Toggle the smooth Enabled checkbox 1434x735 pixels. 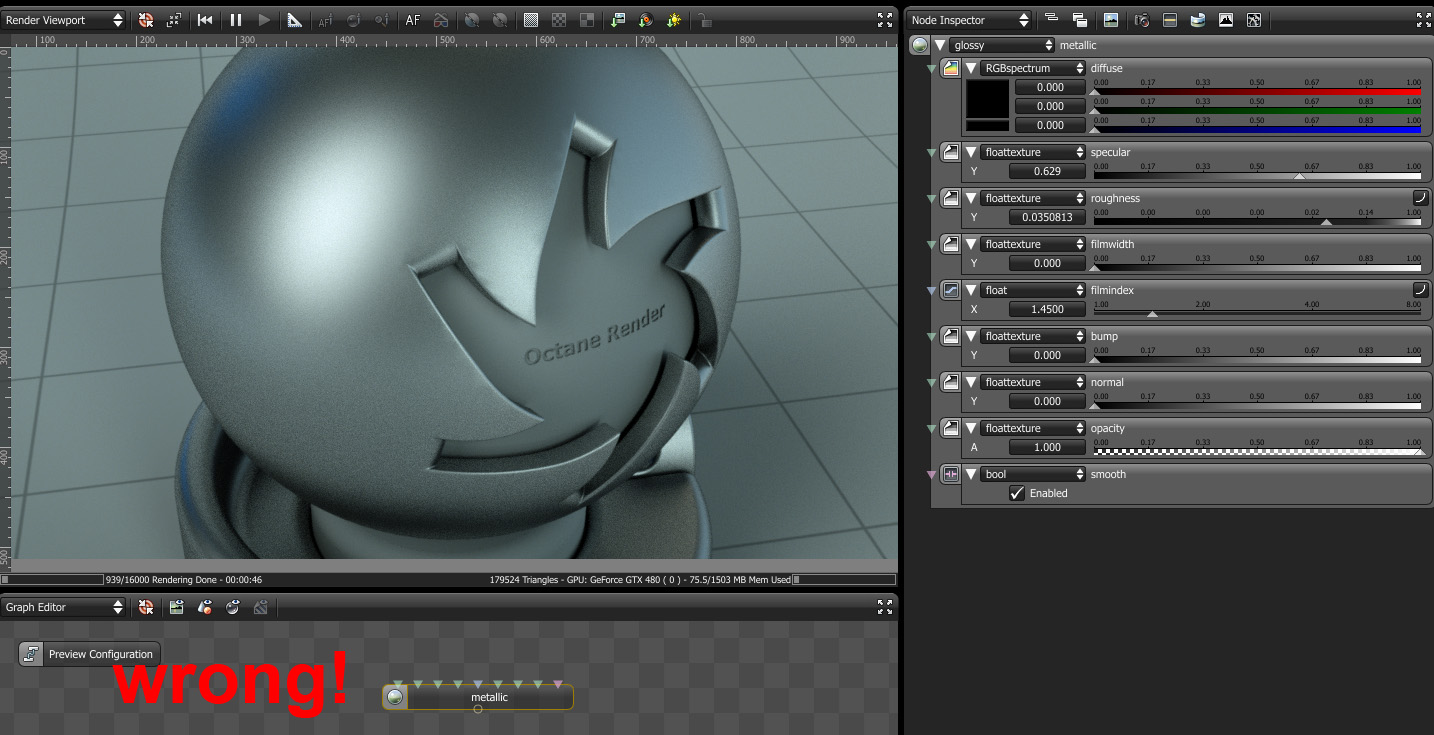1017,493
